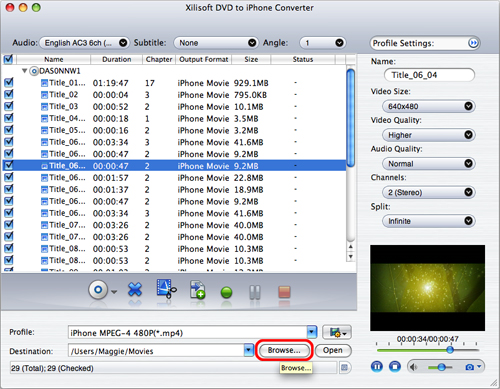Open the Angle dropdown
Image resolution: width=500 pixels, height=389 pixels.
click(323, 43)
